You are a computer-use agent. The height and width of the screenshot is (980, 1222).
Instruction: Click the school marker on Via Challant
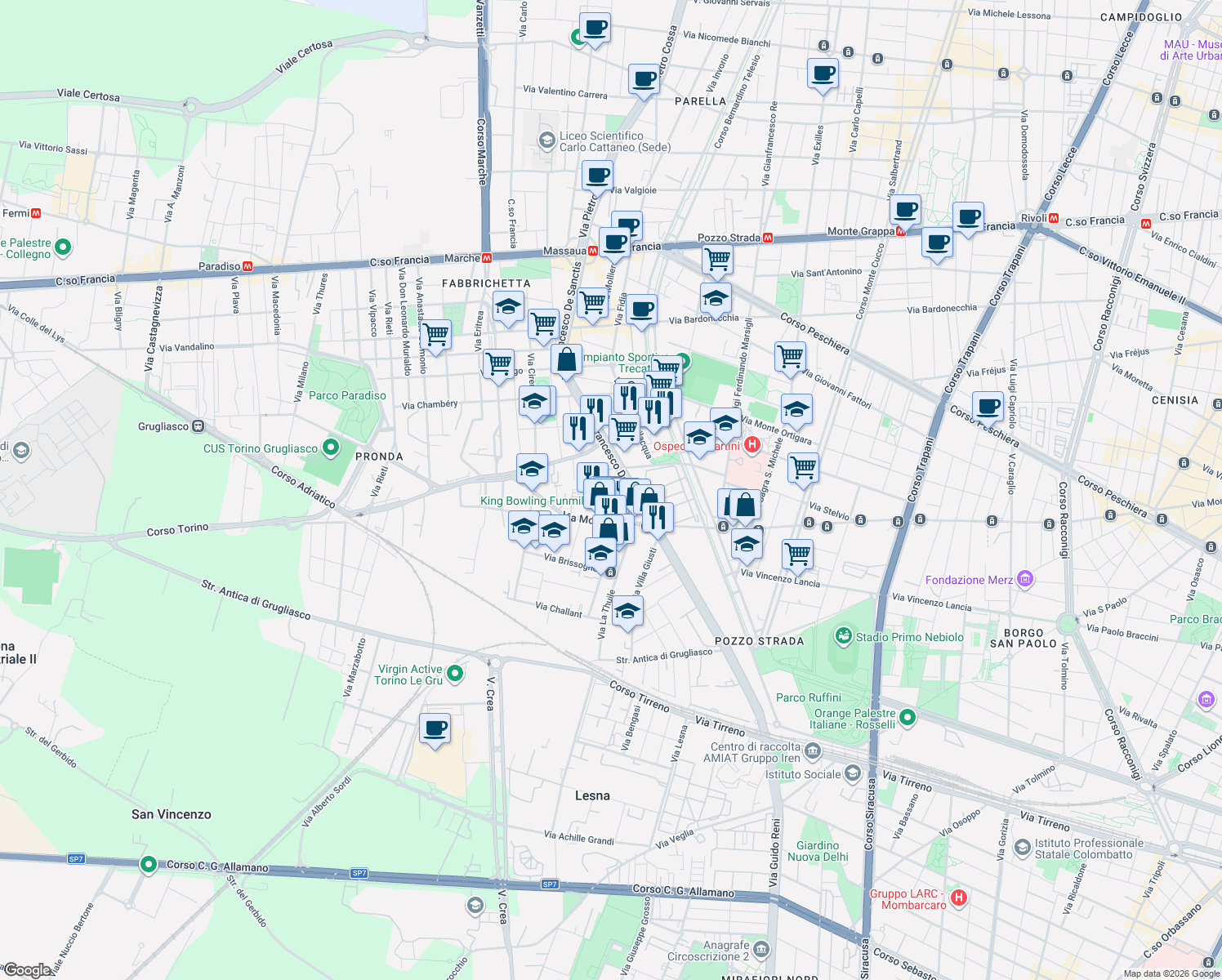tap(627, 612)
